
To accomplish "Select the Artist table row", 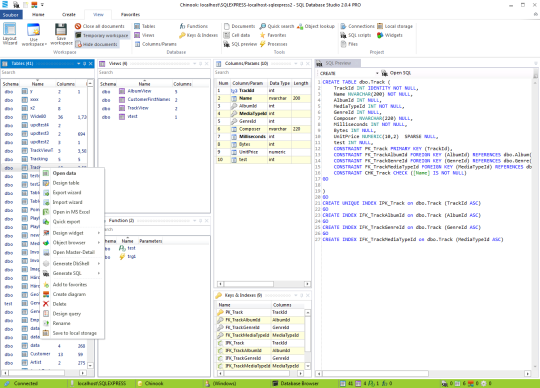I will (x=44, y=363).
